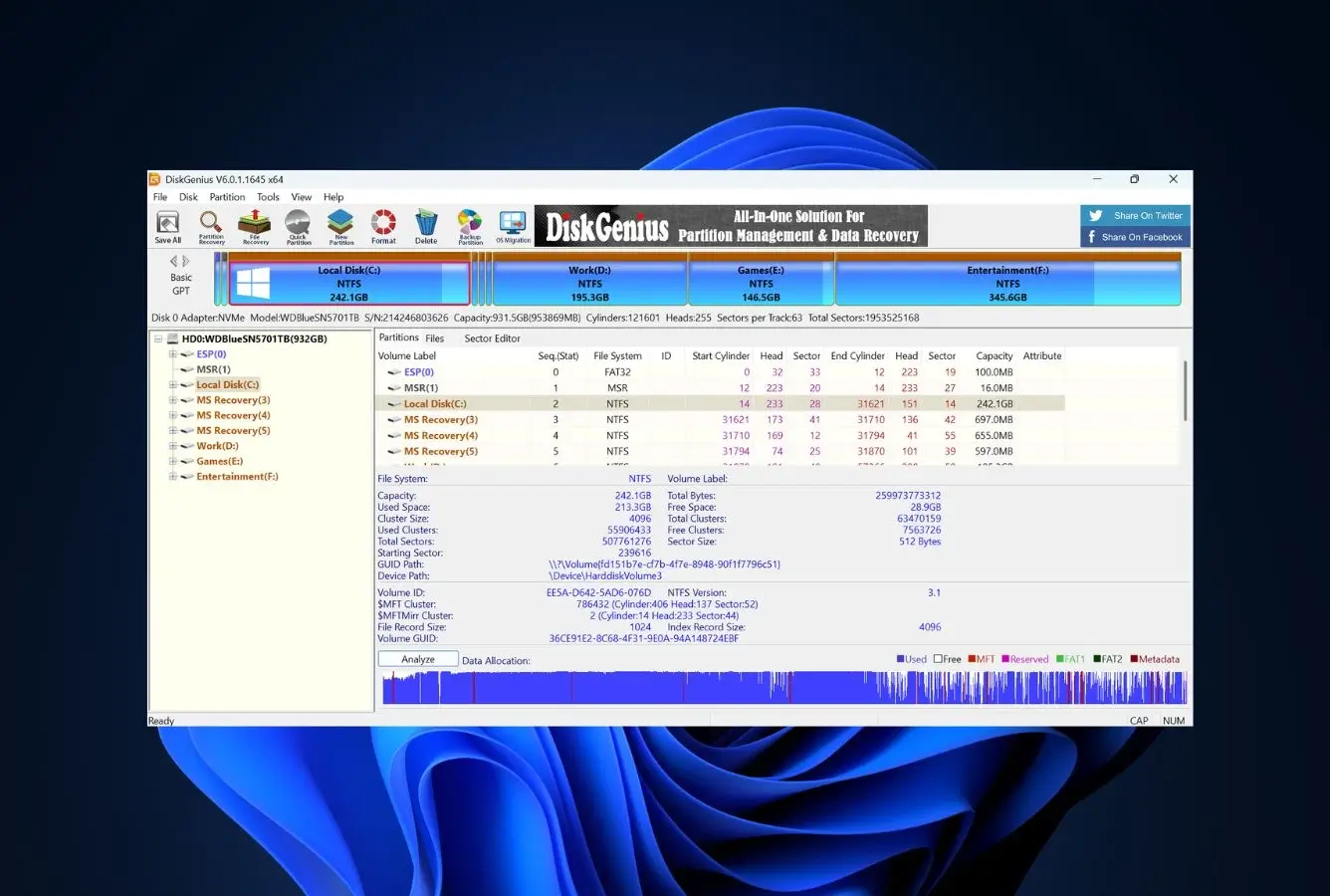The height and width of the screenshot is (896, 1330).
Task: Go to the previous disk with the left arrow
Action: coord(174,262)
